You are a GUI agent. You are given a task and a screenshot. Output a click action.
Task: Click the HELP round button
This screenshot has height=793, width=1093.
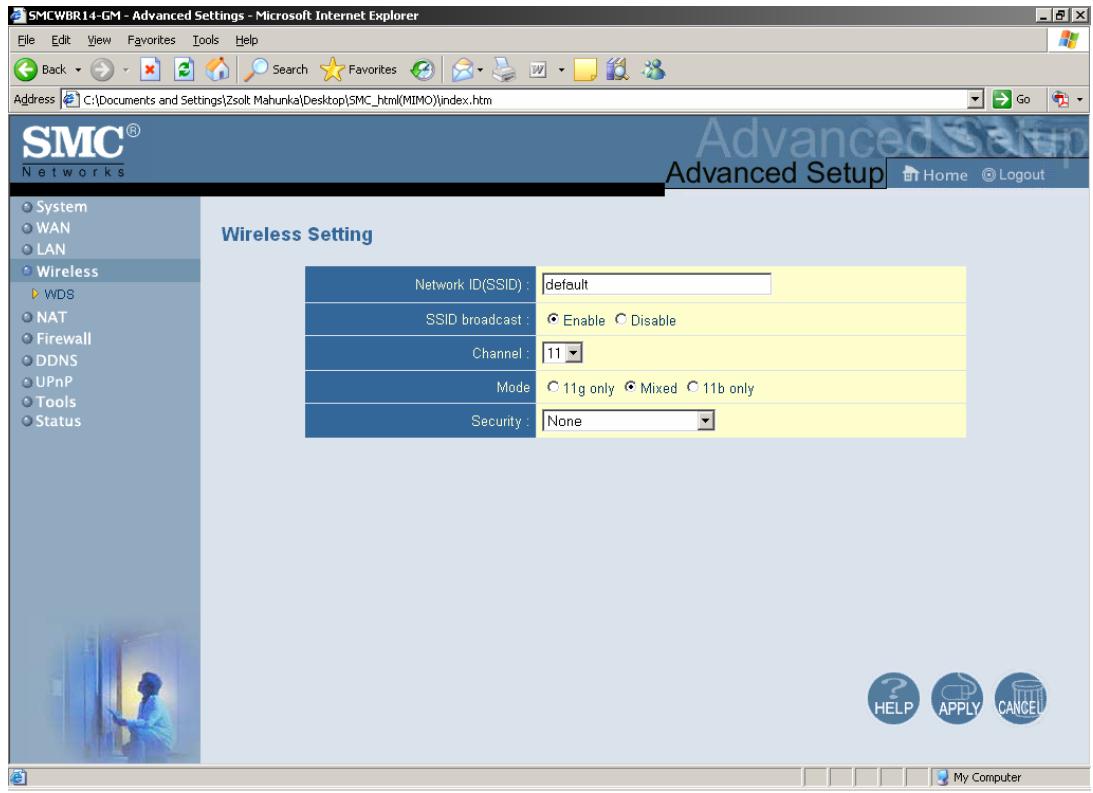pos(893,698)
